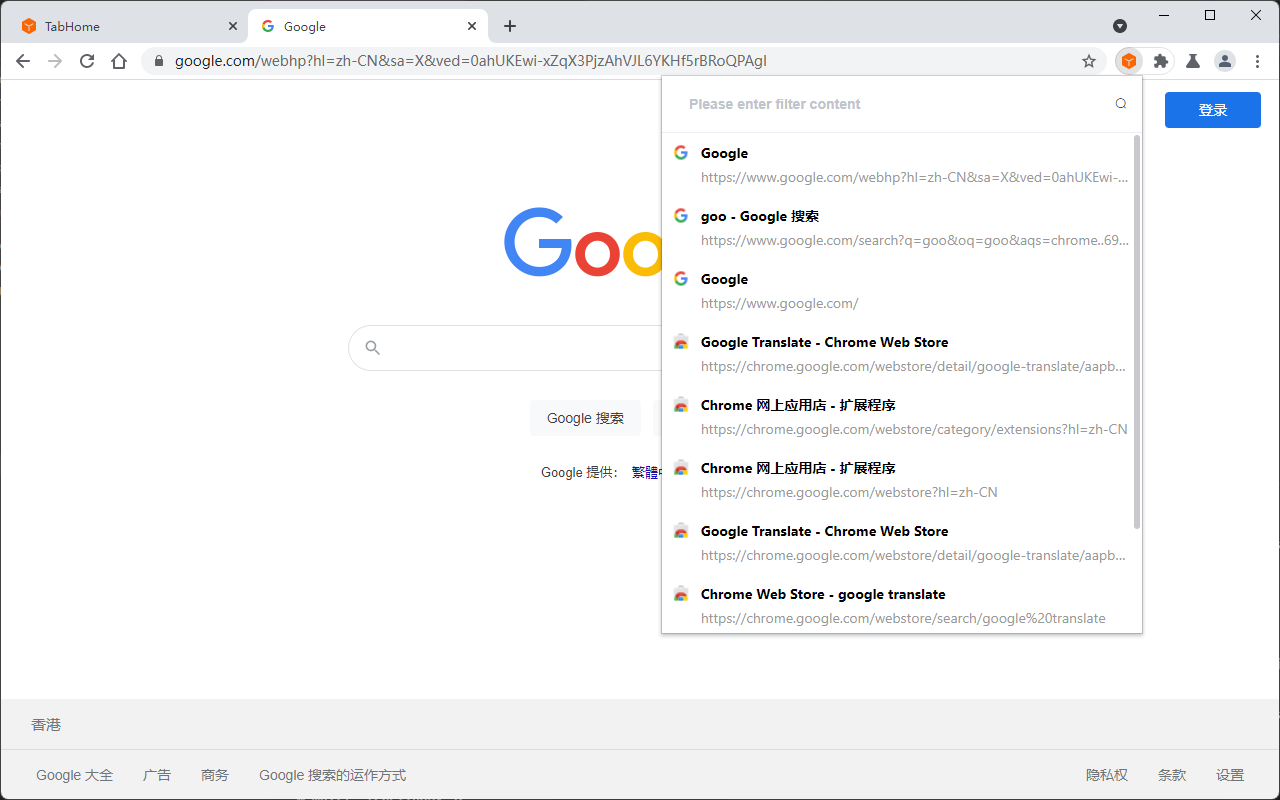Open the Chrome Labs beaker icon
The image size is (1280, 800).
[1192, 61]
